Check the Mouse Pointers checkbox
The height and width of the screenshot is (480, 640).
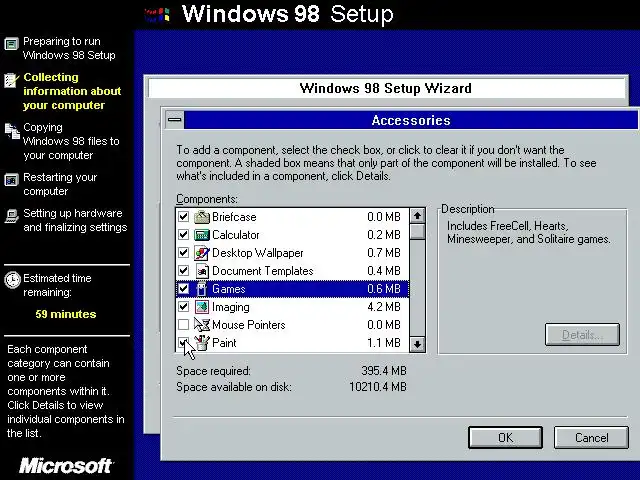point(183,324)
